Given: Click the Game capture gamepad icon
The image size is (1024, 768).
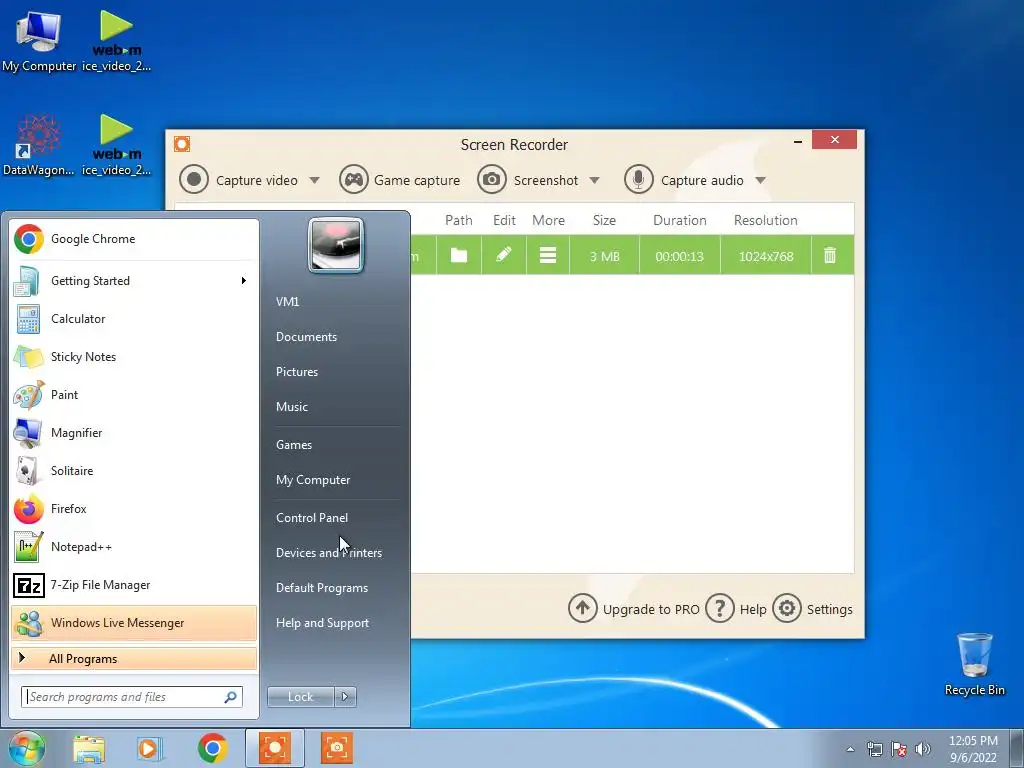Looking at the screenshot, I should click(x=353, y=180).
